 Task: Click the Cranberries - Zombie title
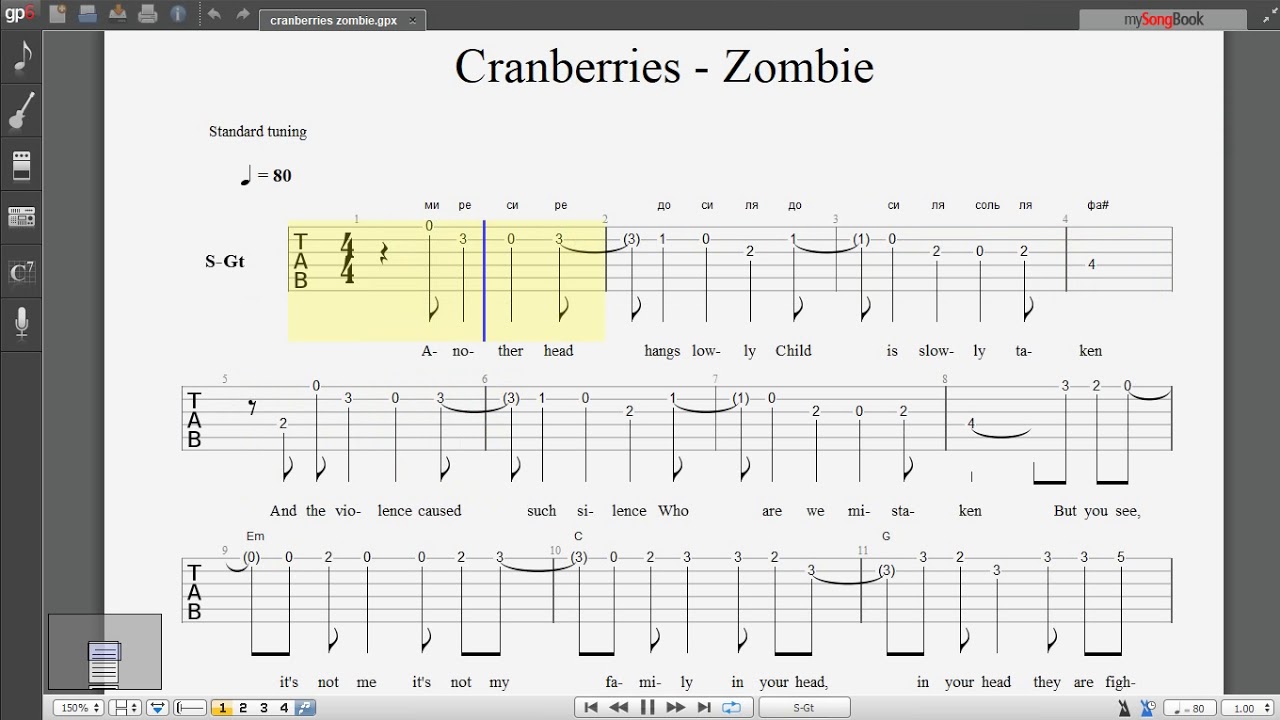click(664, 67)
